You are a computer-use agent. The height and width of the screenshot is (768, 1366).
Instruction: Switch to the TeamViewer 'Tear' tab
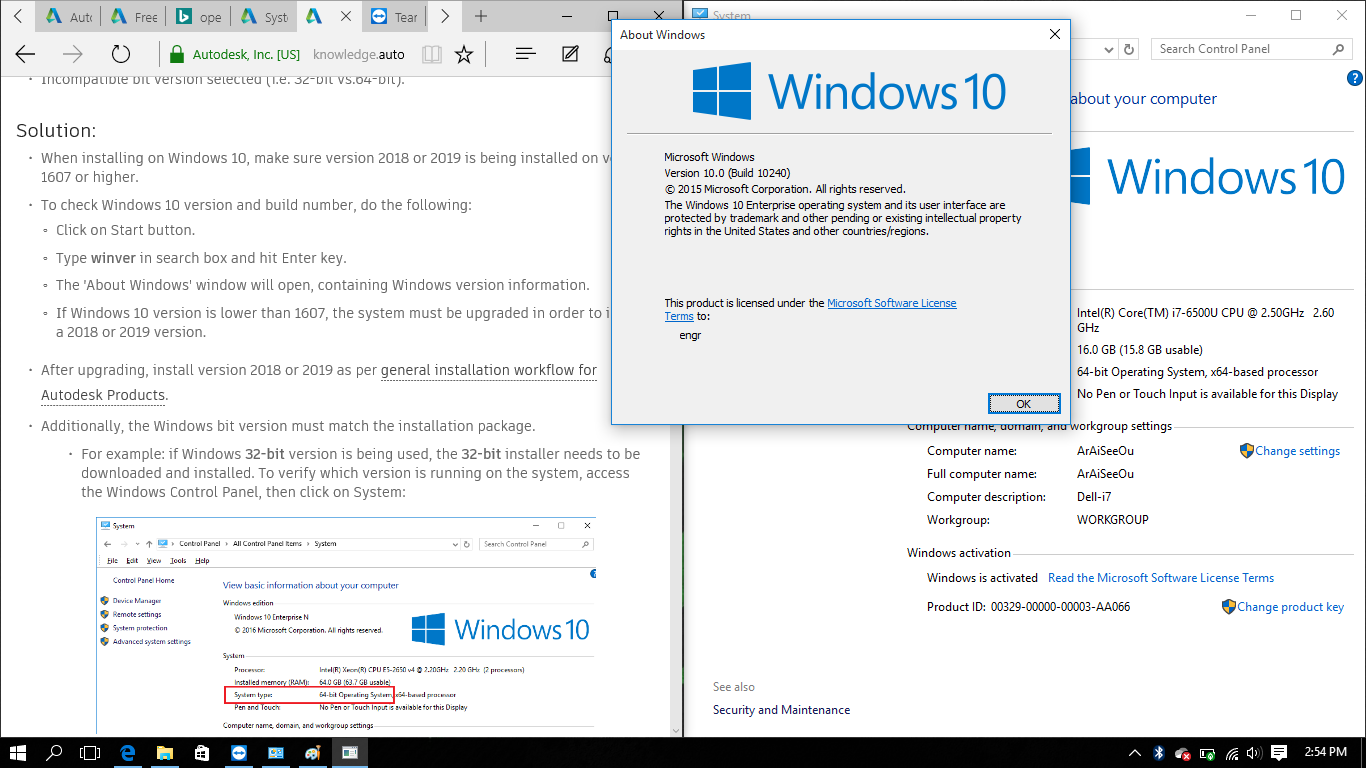coord(395,17)
